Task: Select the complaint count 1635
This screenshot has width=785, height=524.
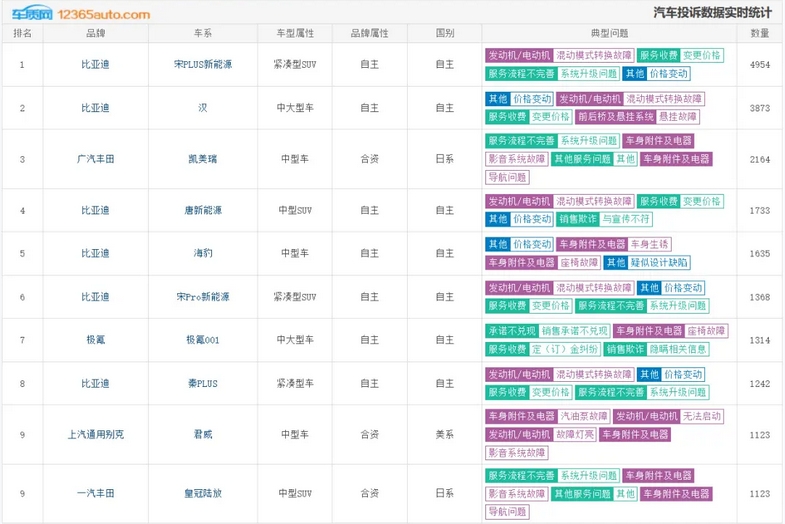Action: (759, 253)
